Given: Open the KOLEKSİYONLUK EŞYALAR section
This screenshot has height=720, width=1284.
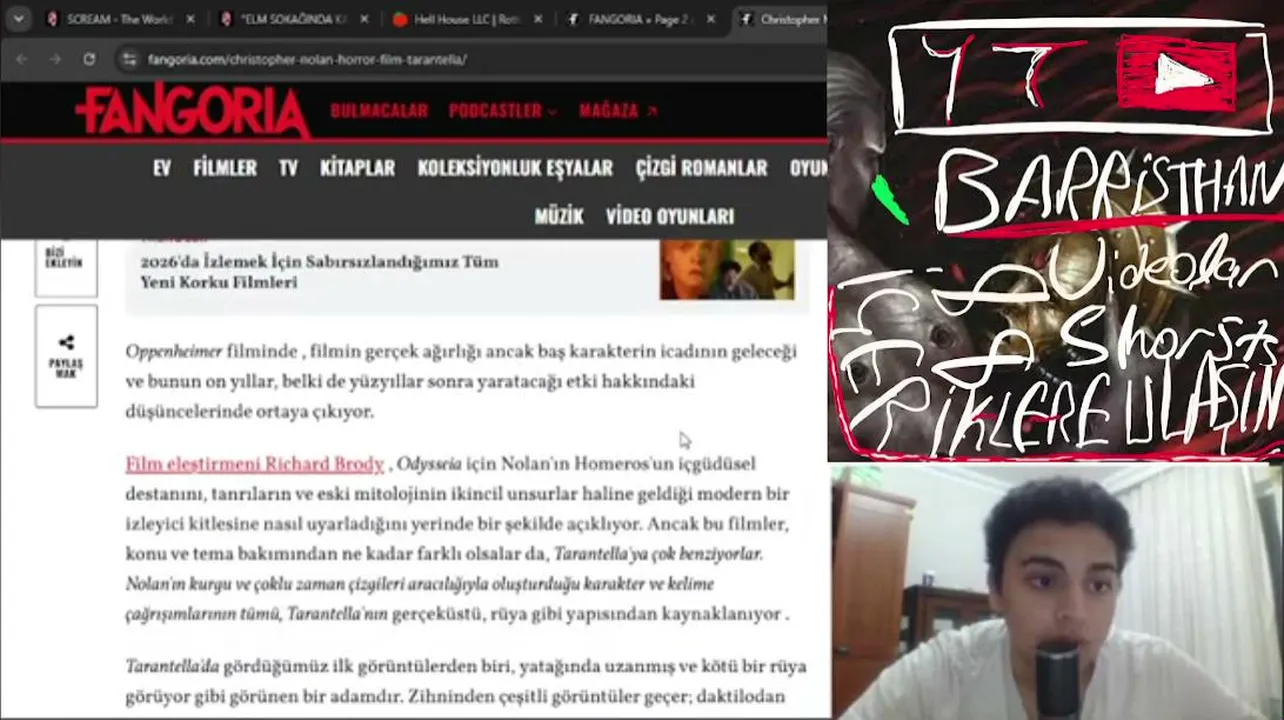Looking at the screenshot, I should (515, 168).
